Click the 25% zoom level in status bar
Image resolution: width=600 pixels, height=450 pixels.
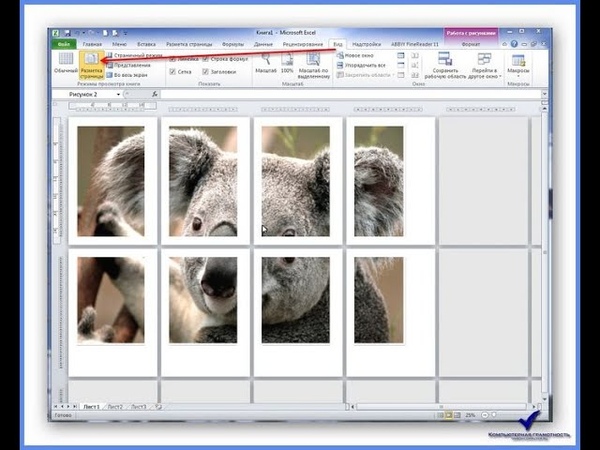tap(470, 415)
